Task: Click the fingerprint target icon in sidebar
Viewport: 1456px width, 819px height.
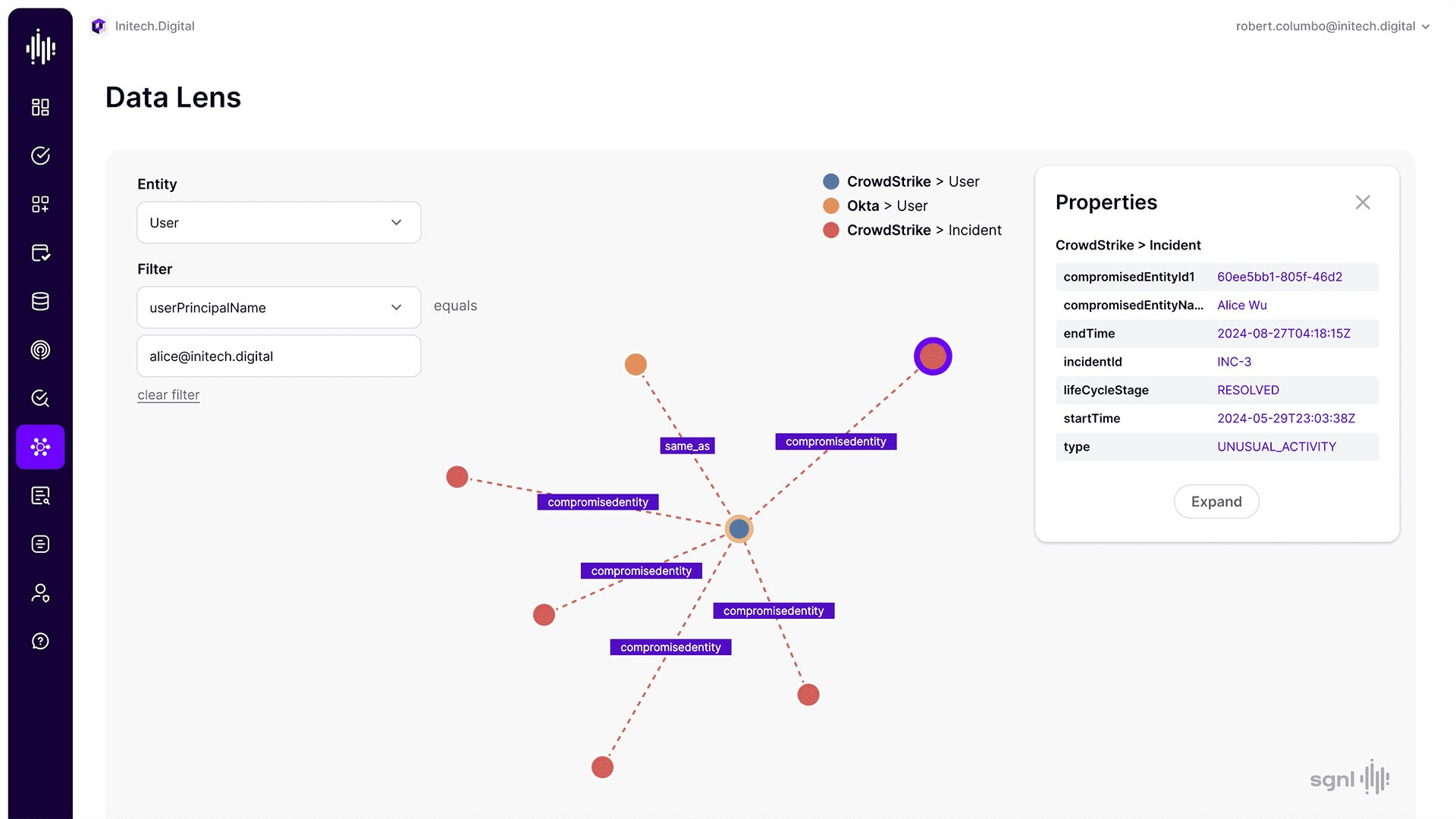Action: click(x=40, y=350)
